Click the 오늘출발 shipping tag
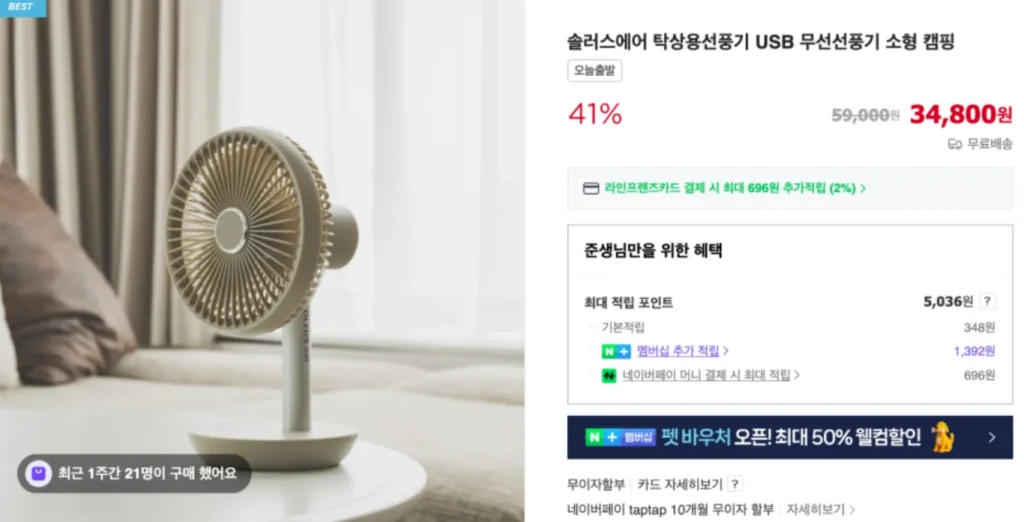 594,71
